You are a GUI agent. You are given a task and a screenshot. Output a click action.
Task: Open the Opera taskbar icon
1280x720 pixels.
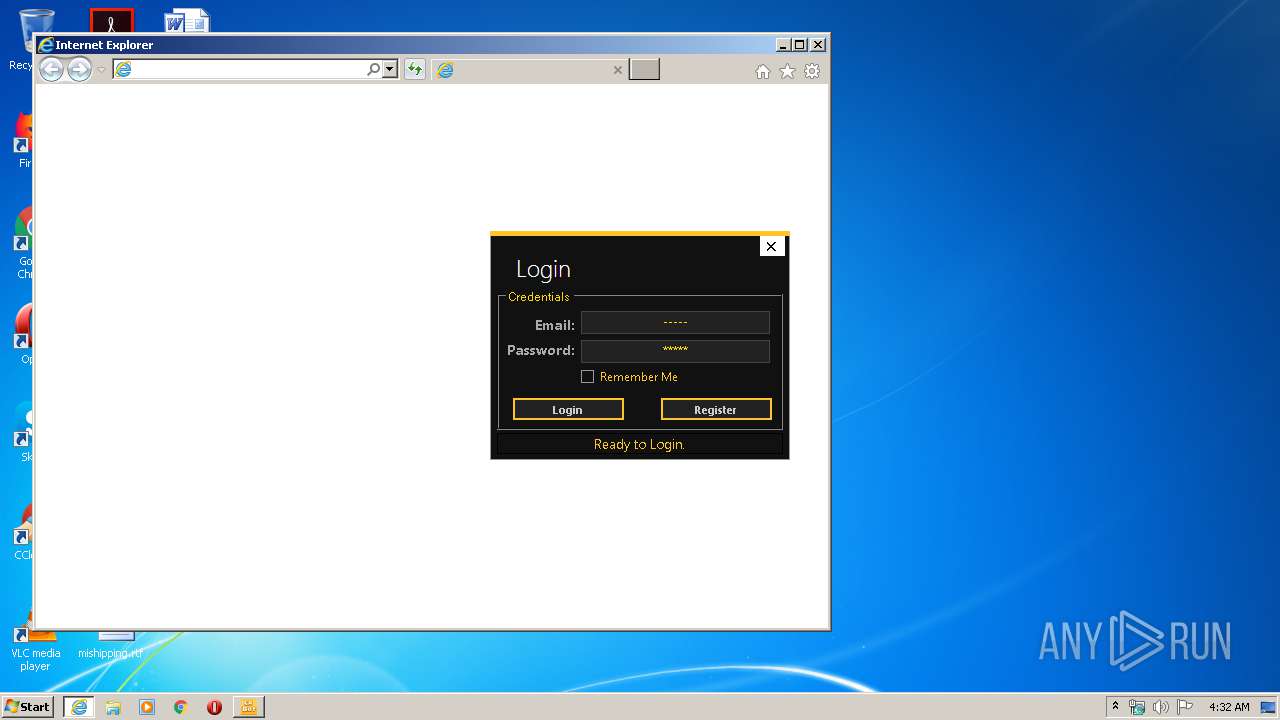[x=214, y=707]
